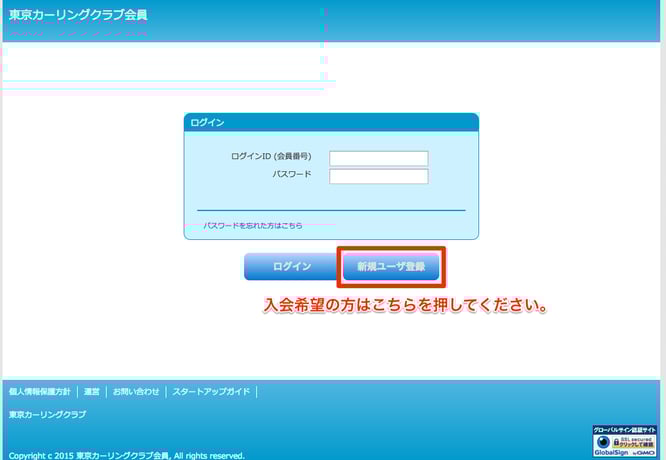Click the ログイン panel heading text
The image size is (666, 460).
(x=207, y=122)
